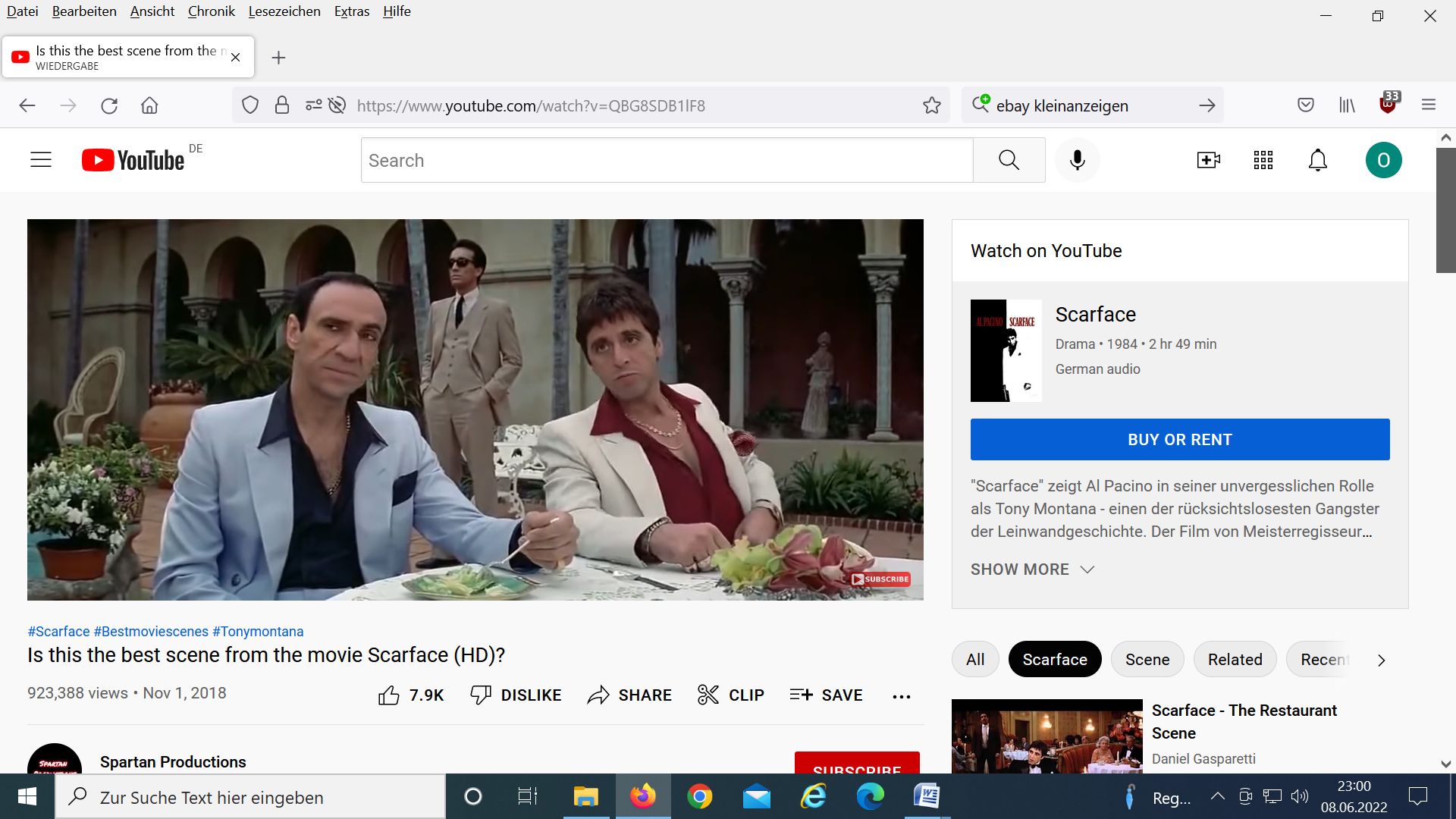Open the tracking protection shield
The width and height of the screenshot is (1456, 819).
click(250, 105)
